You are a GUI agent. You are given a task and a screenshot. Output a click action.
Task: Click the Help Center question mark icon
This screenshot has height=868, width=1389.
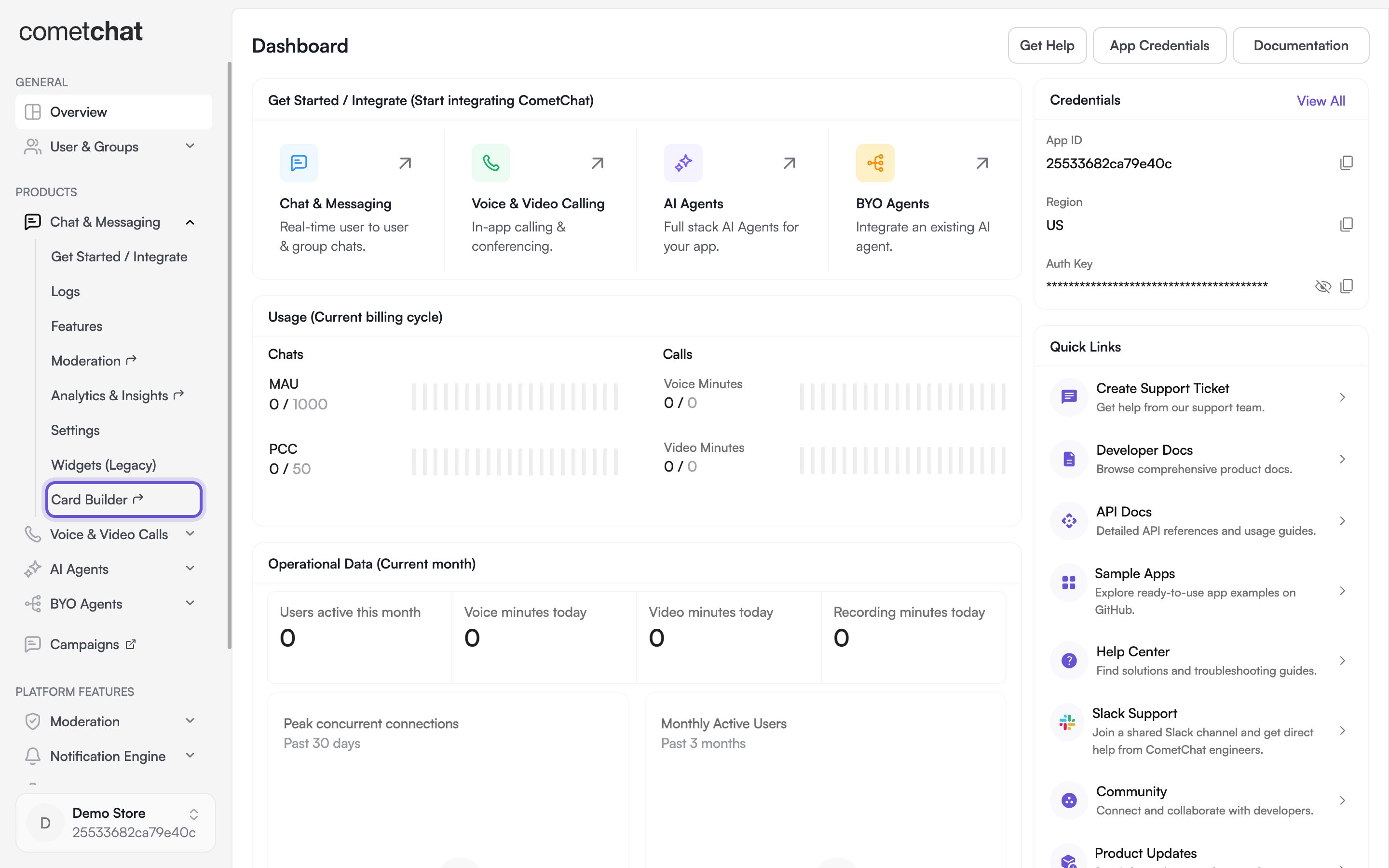[1069, 661]
